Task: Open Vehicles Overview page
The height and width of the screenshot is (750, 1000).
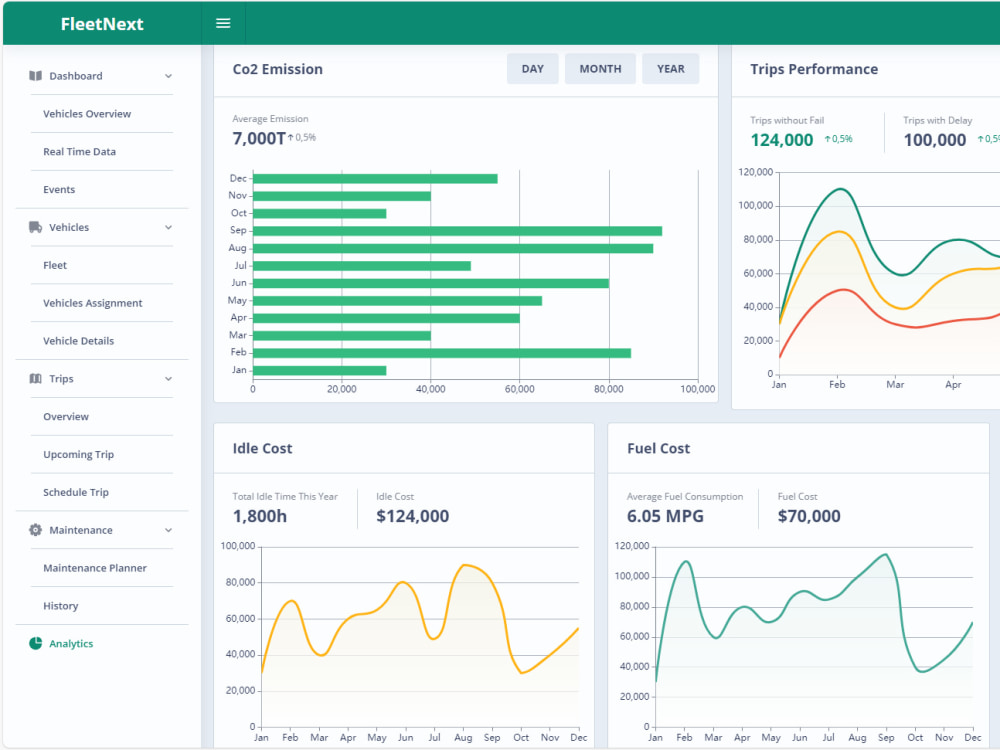Action: pyautogui.click(x=87, y=114)
